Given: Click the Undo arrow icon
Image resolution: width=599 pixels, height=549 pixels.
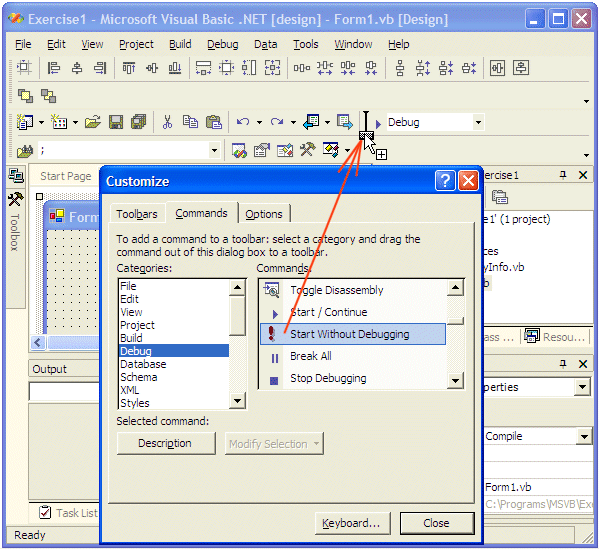Looking at the screenshot, I should (243, 122).
